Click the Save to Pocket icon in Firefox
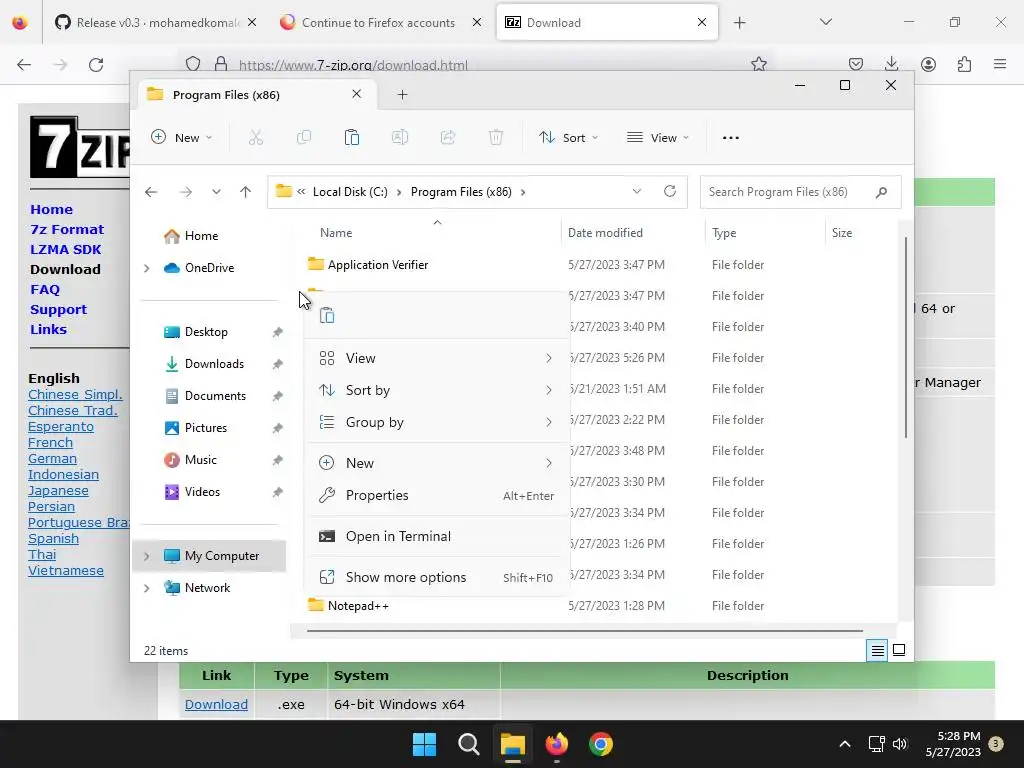This screenshot has height=768, width=1024. [856, 64]
